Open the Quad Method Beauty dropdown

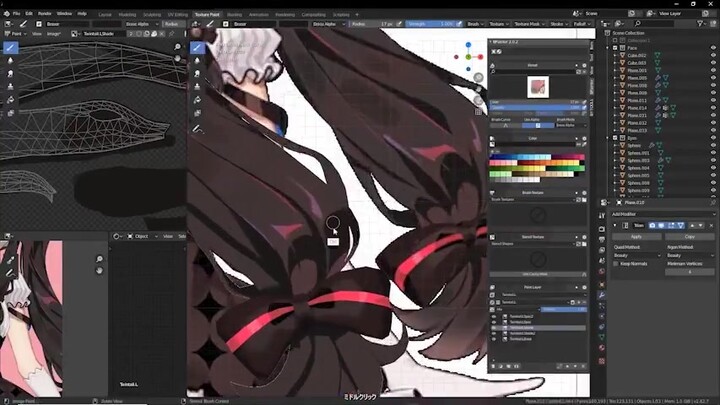click(637, 255)
